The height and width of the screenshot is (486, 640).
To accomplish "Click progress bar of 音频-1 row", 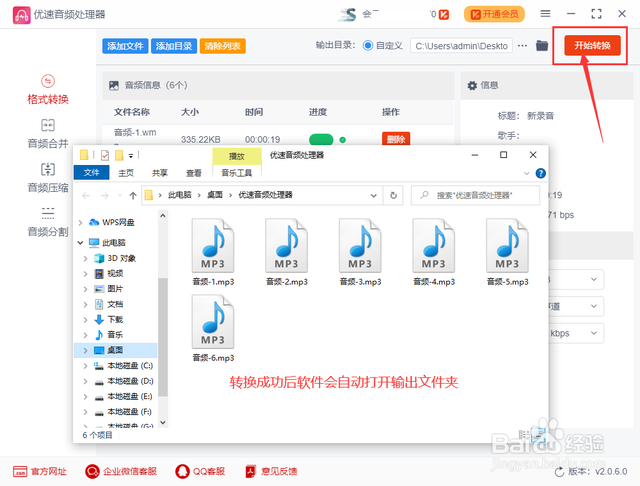I will point(321,140).
